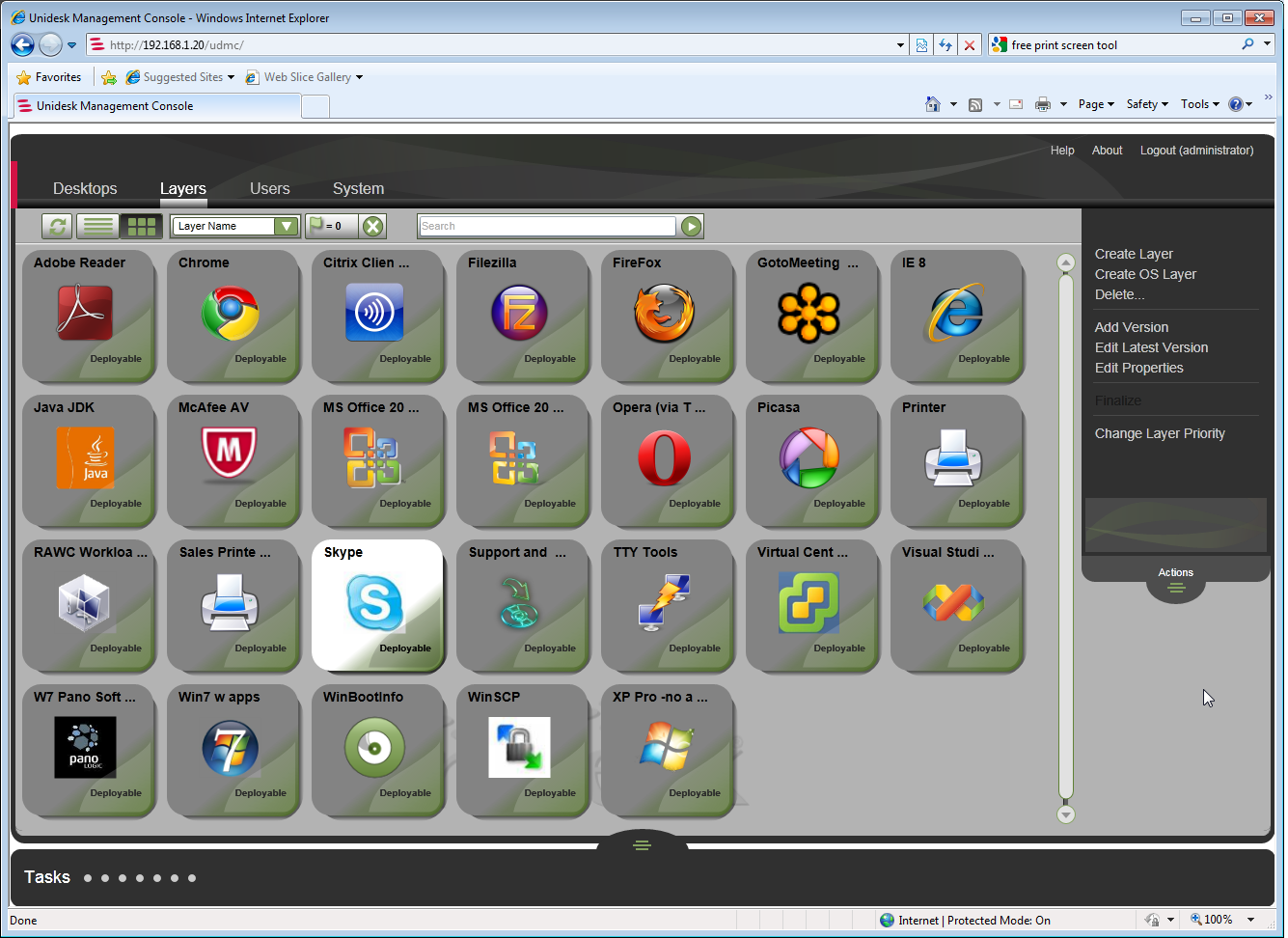Select the Chrome layer icon

coord(230,313)
